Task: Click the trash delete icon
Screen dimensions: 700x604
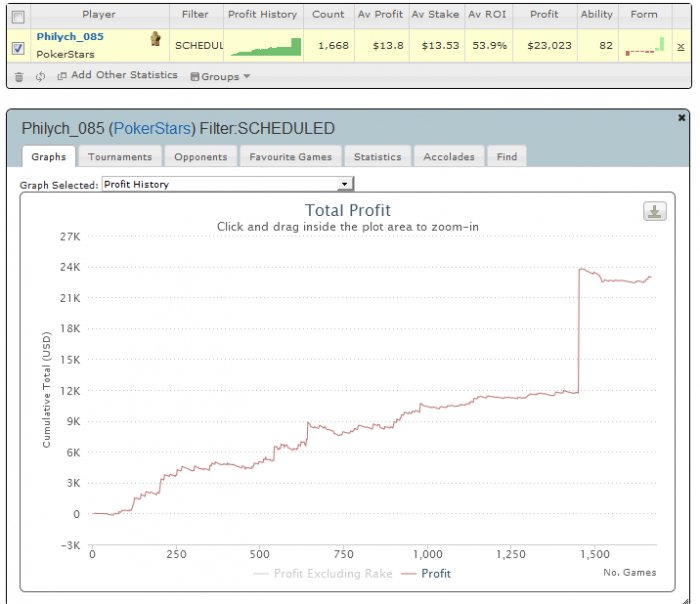Action: point(19,76)
